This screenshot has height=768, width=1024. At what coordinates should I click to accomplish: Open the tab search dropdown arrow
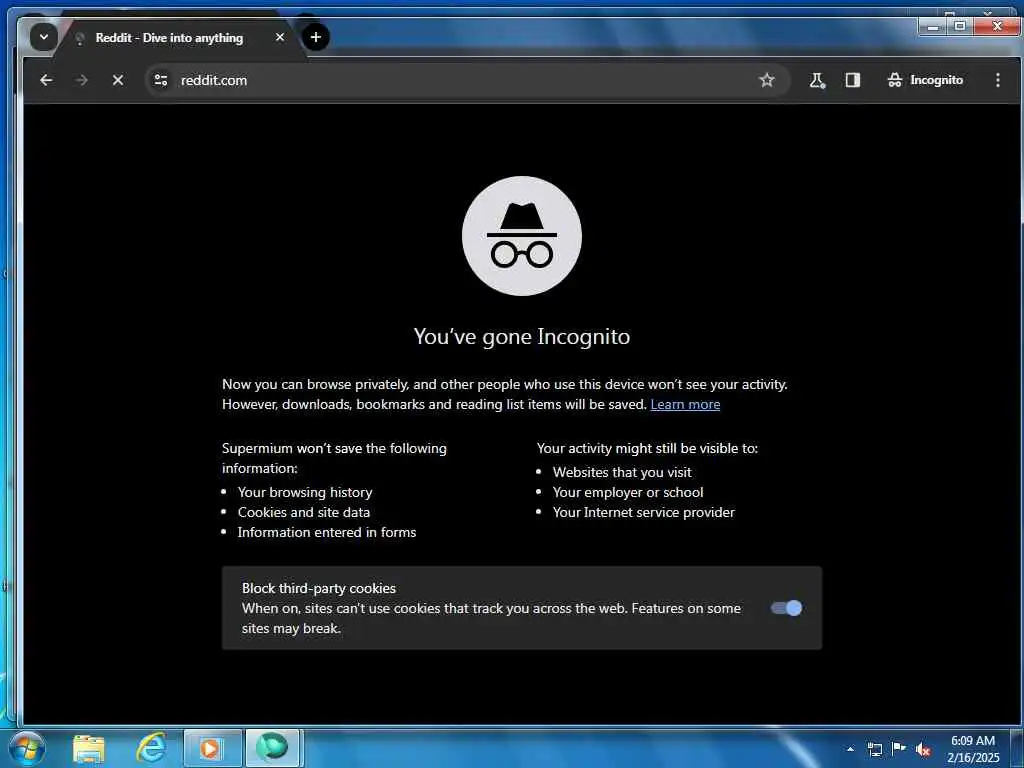[44, 37]
